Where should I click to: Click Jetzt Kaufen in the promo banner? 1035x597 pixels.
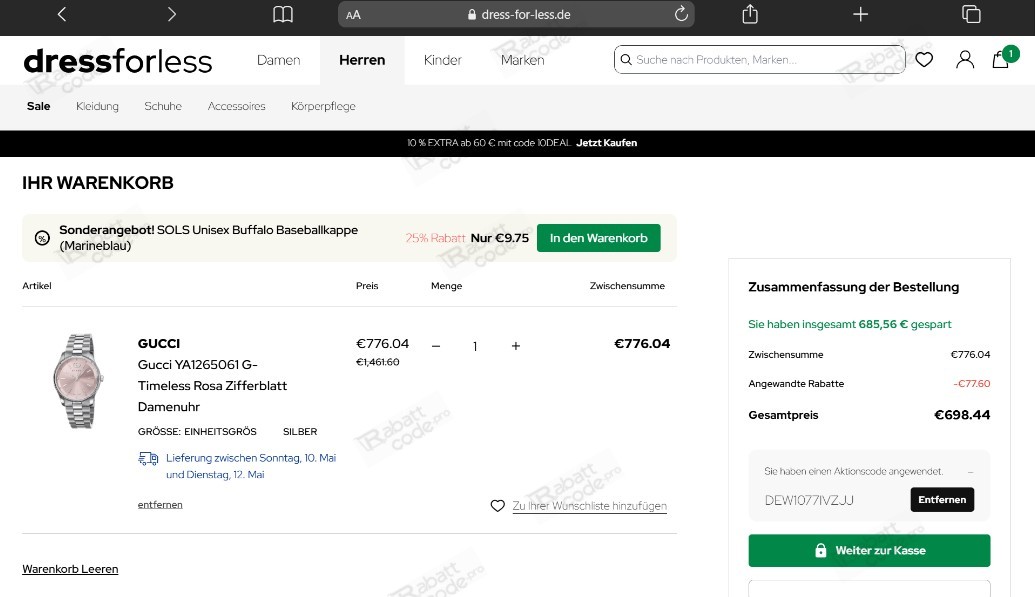coord(606,143)
